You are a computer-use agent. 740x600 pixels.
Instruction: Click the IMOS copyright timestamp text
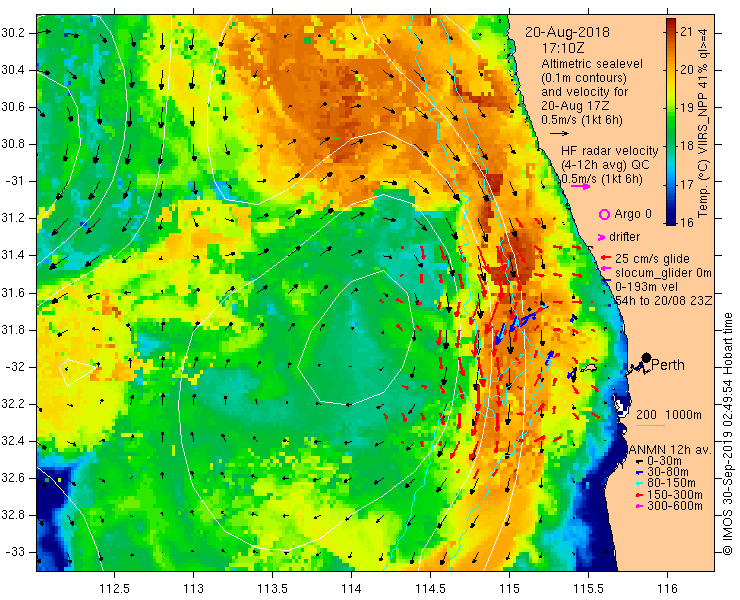click(x=727, y=433)
